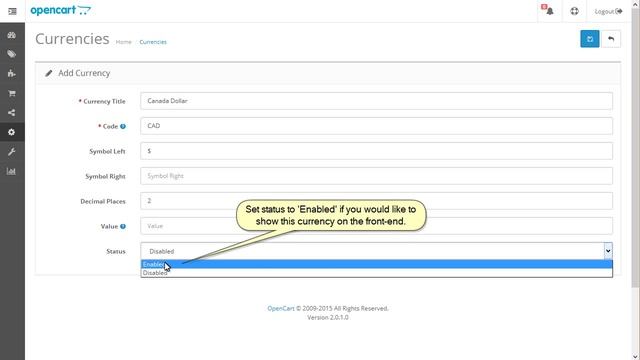640x360 pixels.
Task: Open the Status dropdown arrow
Action: click(x=608, y=251)
